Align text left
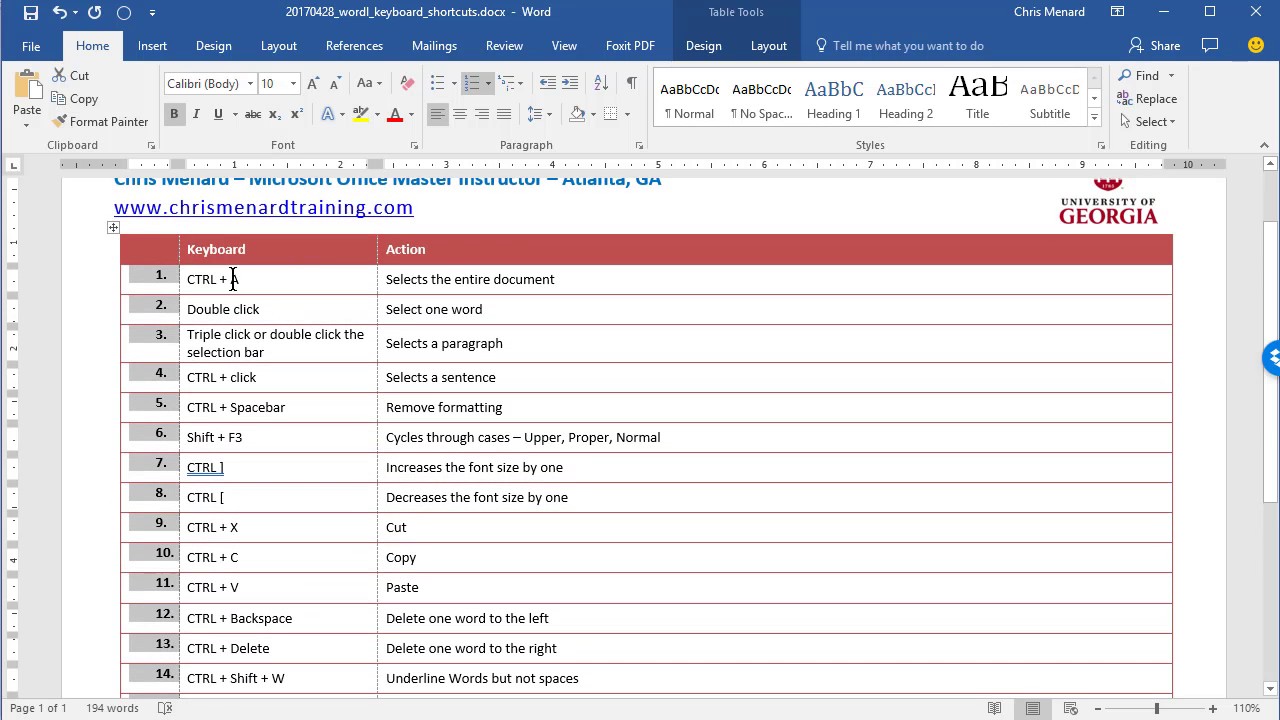This screenshot has height=720, width=1280. tap(437, 114)
